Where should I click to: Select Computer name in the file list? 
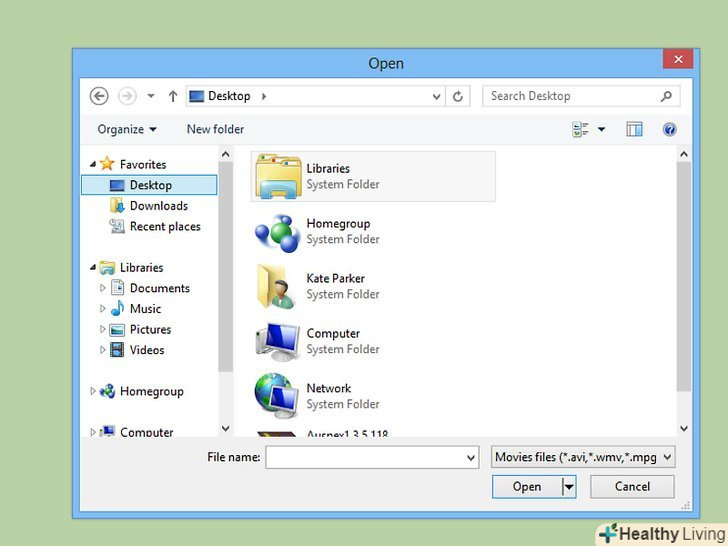click(x=333, y=333)
